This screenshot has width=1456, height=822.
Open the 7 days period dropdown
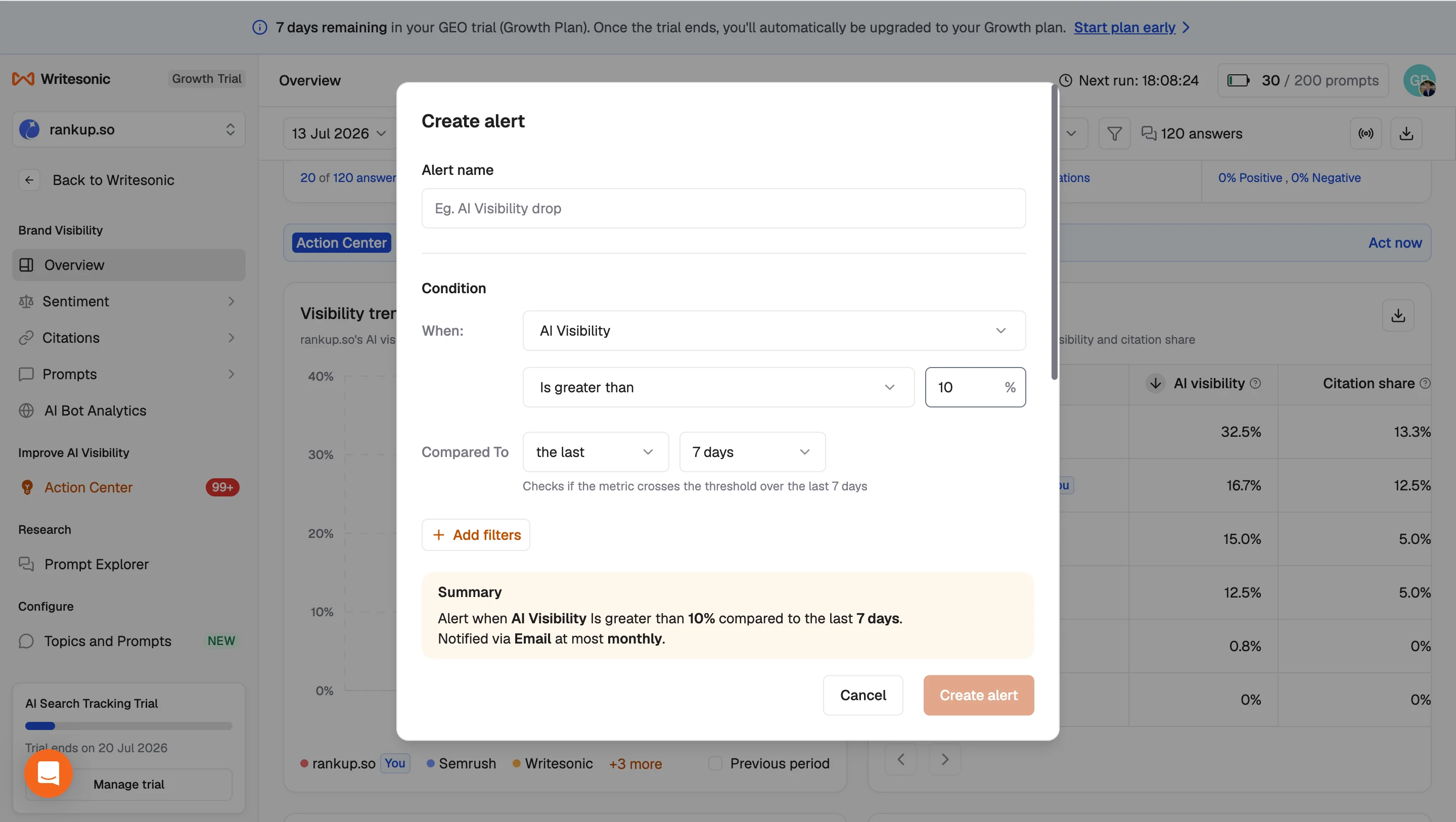(x=752, y=452)
